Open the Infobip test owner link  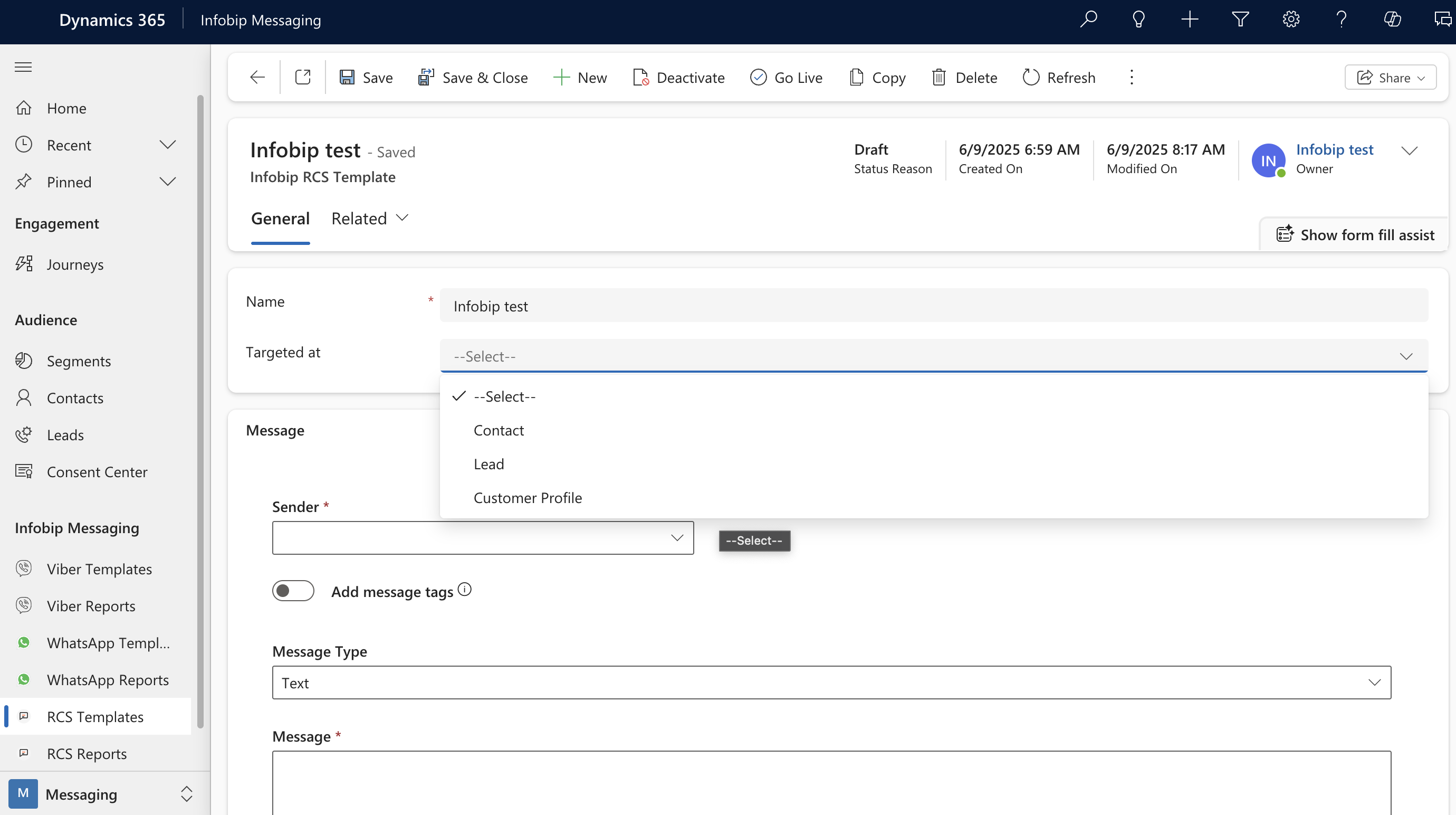click(x=1335, y=149)
